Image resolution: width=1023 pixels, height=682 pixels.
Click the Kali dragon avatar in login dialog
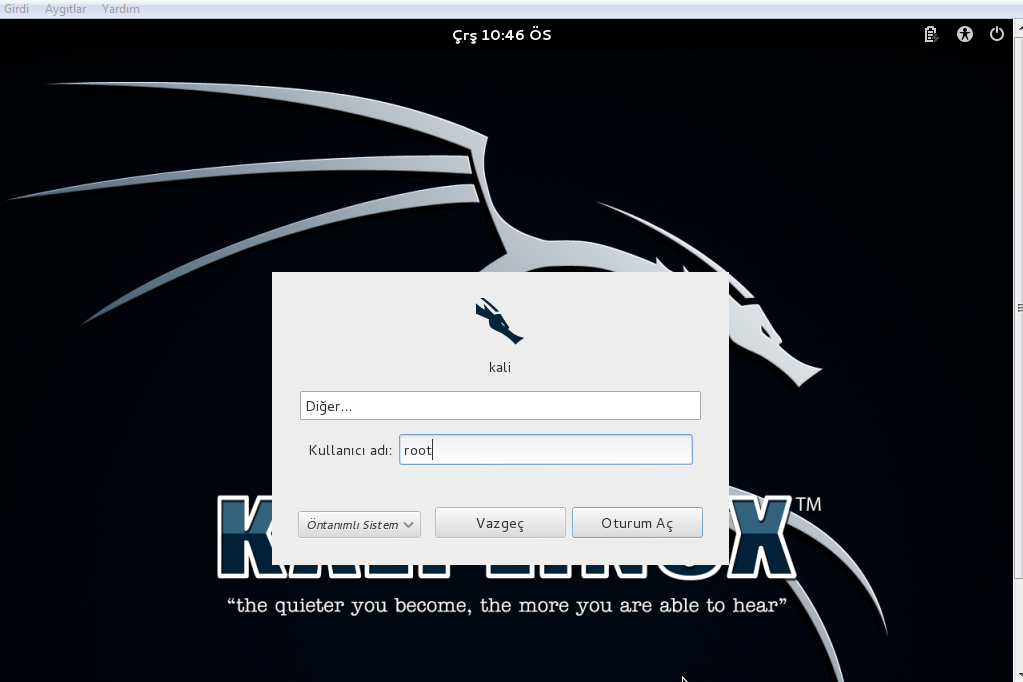click(499, 321)
